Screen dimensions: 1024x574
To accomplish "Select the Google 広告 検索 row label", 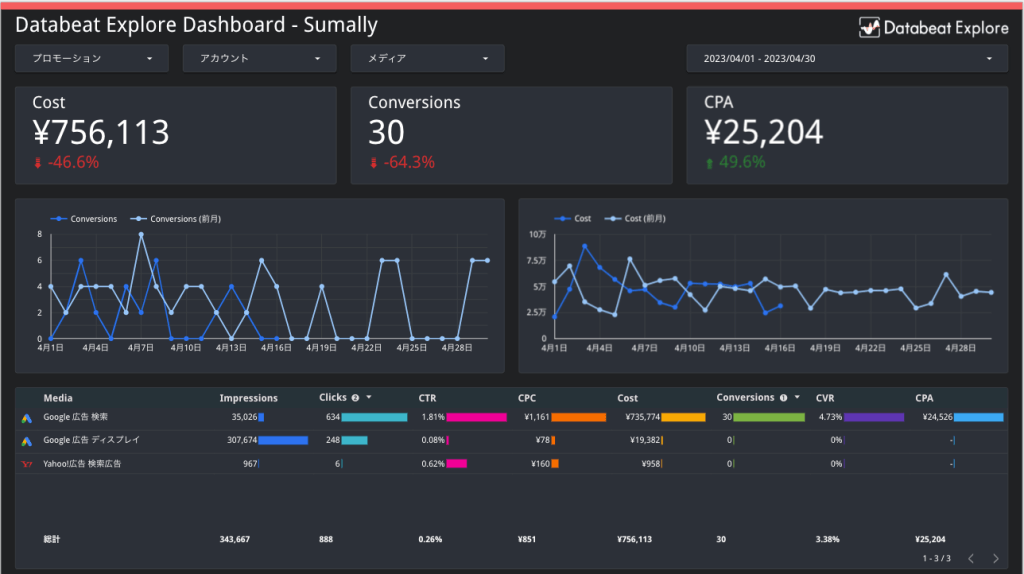I will 75,417.
